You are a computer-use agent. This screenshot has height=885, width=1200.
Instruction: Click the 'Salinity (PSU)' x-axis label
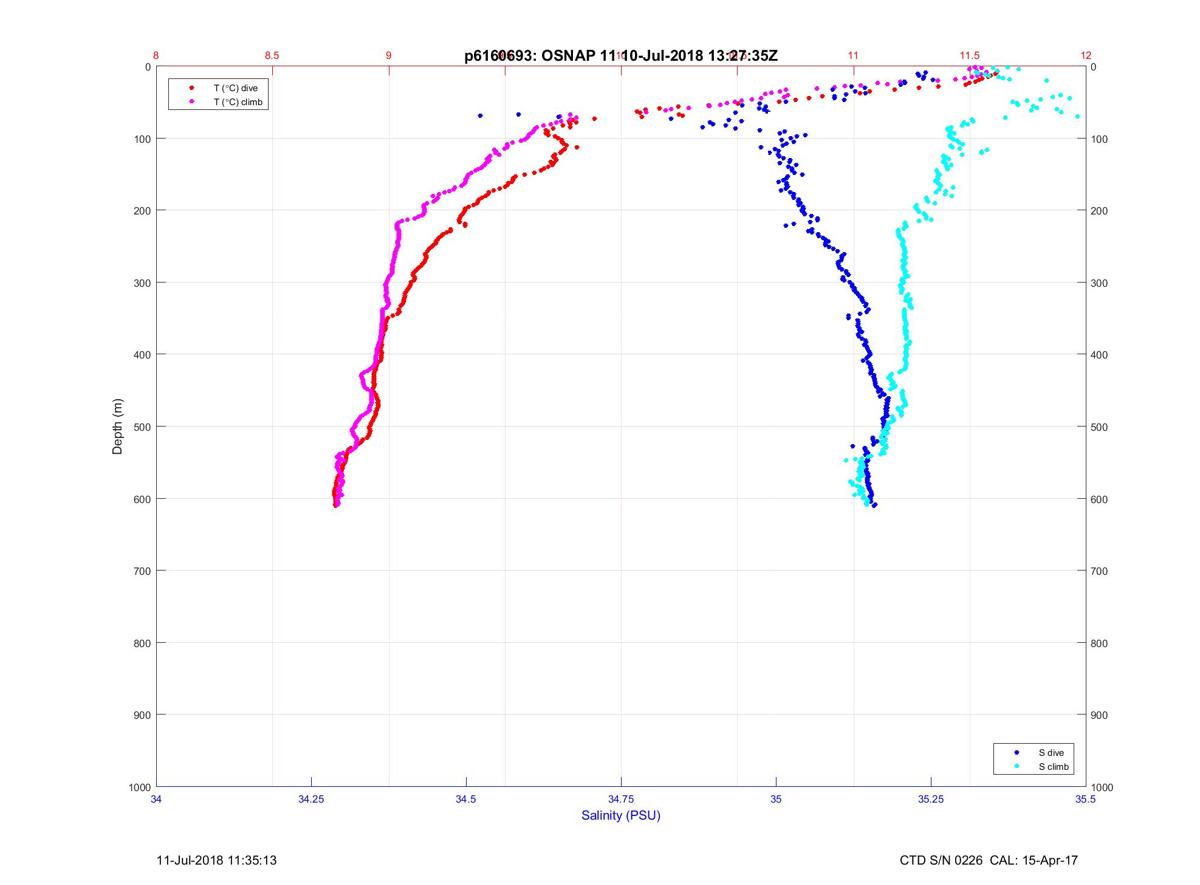pos(621,815)
